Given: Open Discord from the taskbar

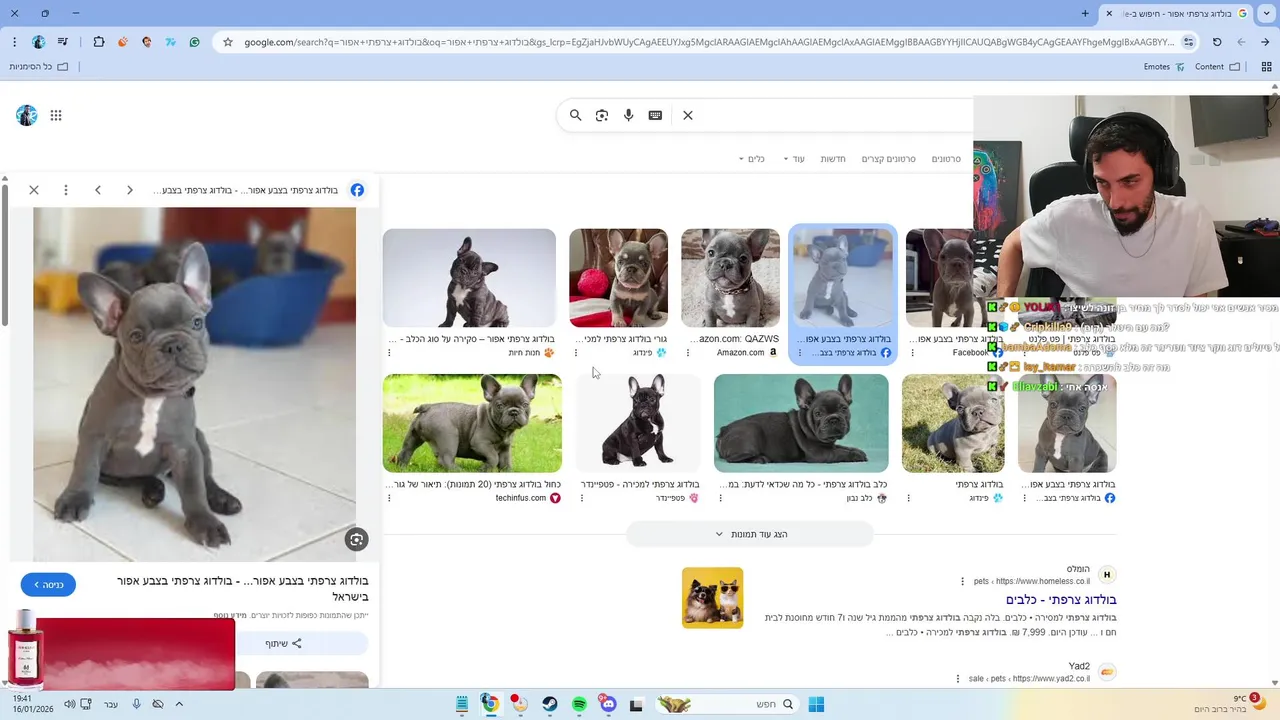Looking at the screenshot, I should [x=608, y=704].
